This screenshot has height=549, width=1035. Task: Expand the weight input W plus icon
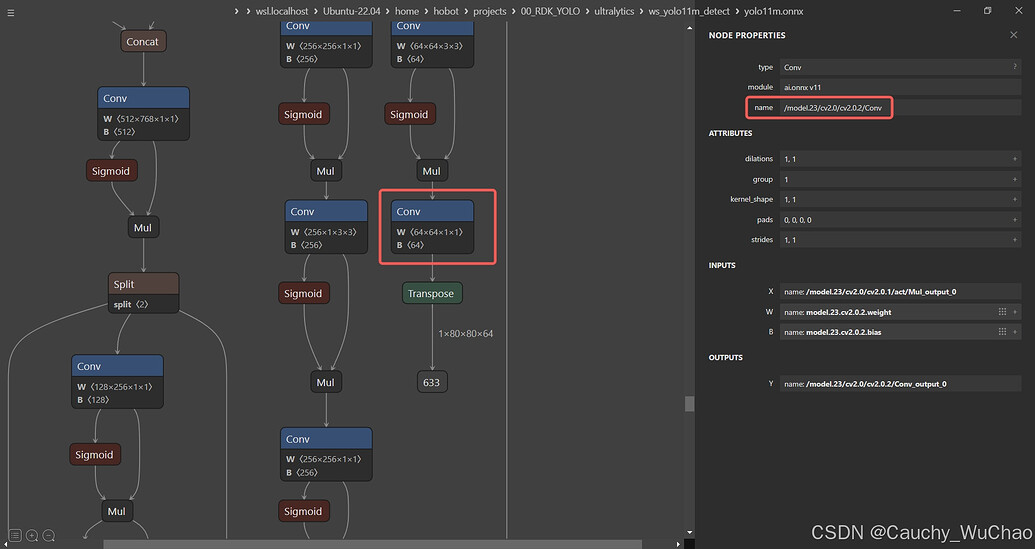point(1015,312)
